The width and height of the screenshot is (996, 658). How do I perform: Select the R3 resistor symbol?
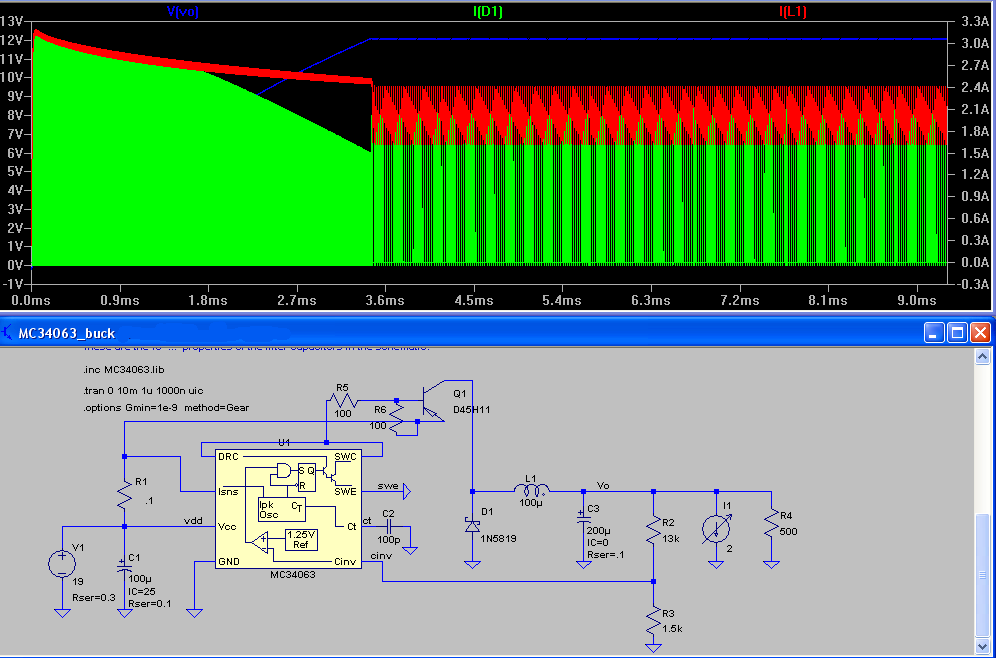point(654,620)
